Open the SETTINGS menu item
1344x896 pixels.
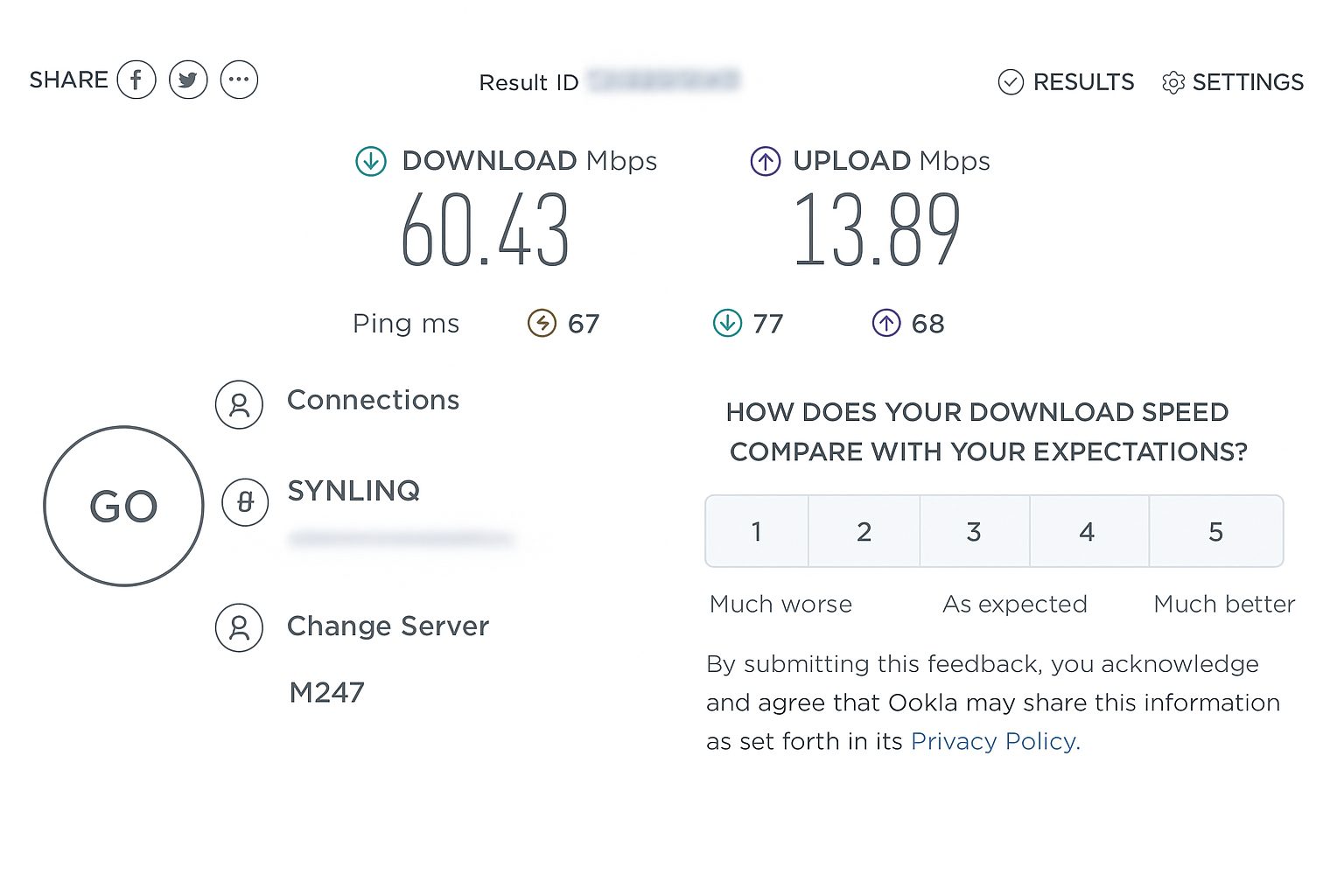pos(1248,82)
